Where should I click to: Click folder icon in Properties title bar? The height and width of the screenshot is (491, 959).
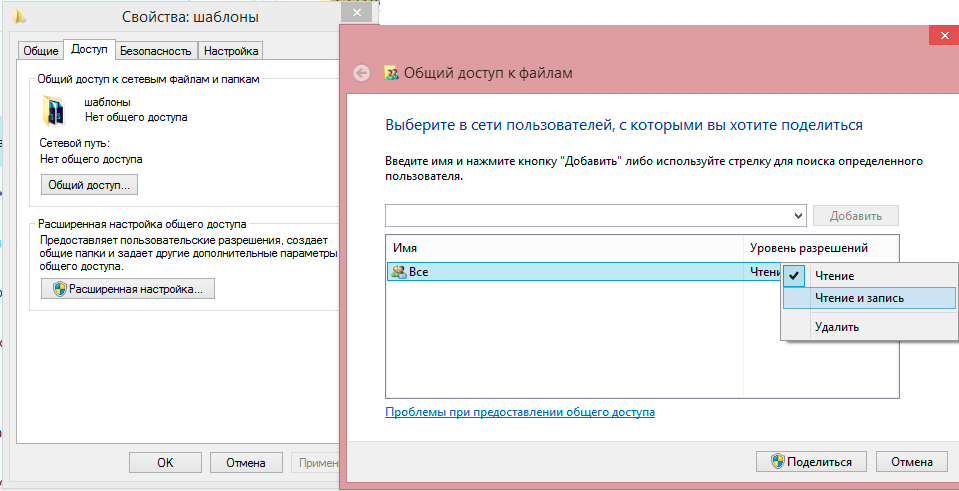coord(21,17)
